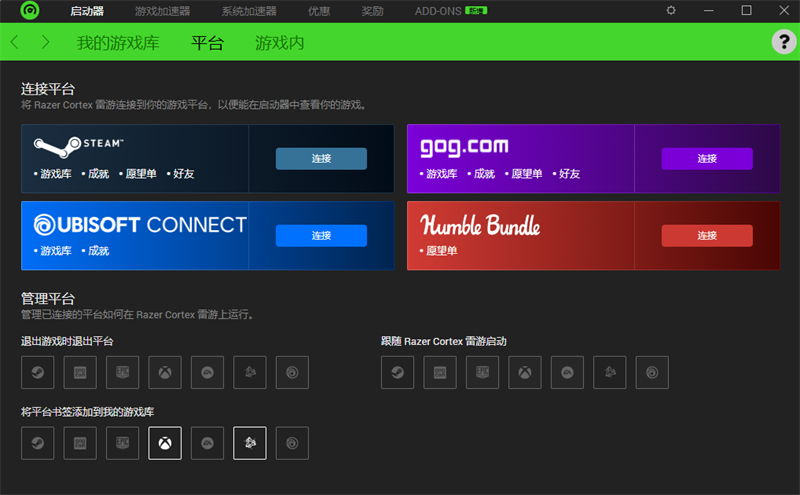The image size is (800, 495).
Task: Disable selected Xbox bookmark under 将平台书签添加到我的游戏库
Action: click(165, 443)
